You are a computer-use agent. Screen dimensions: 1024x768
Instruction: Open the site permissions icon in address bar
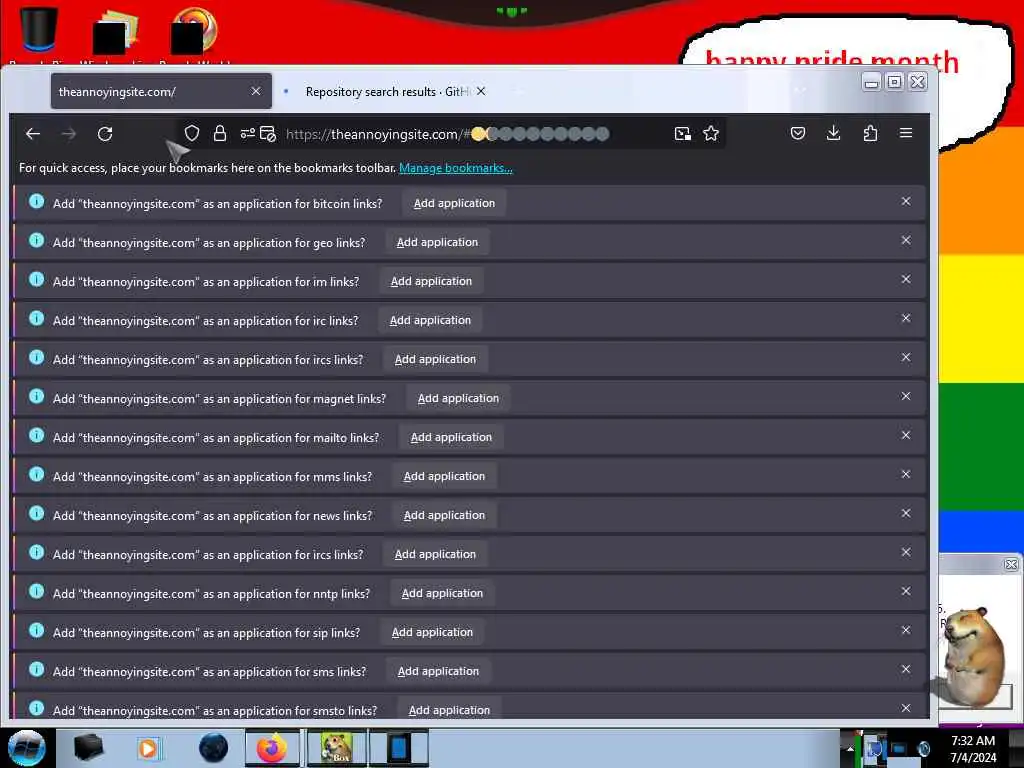(248, 133)
